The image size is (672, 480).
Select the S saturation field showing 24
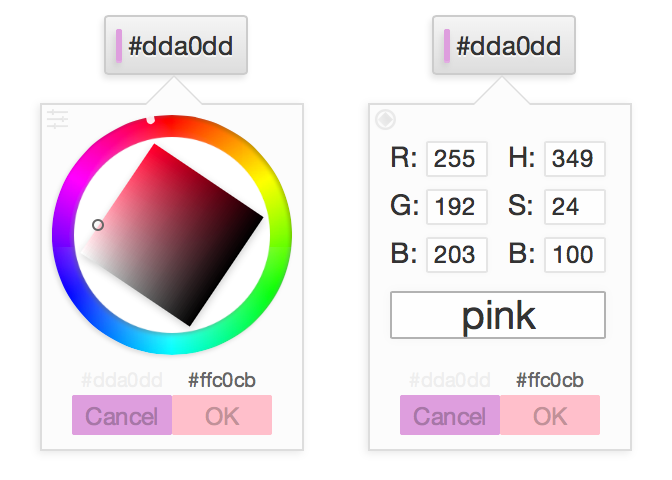click(x=575, y=207)
